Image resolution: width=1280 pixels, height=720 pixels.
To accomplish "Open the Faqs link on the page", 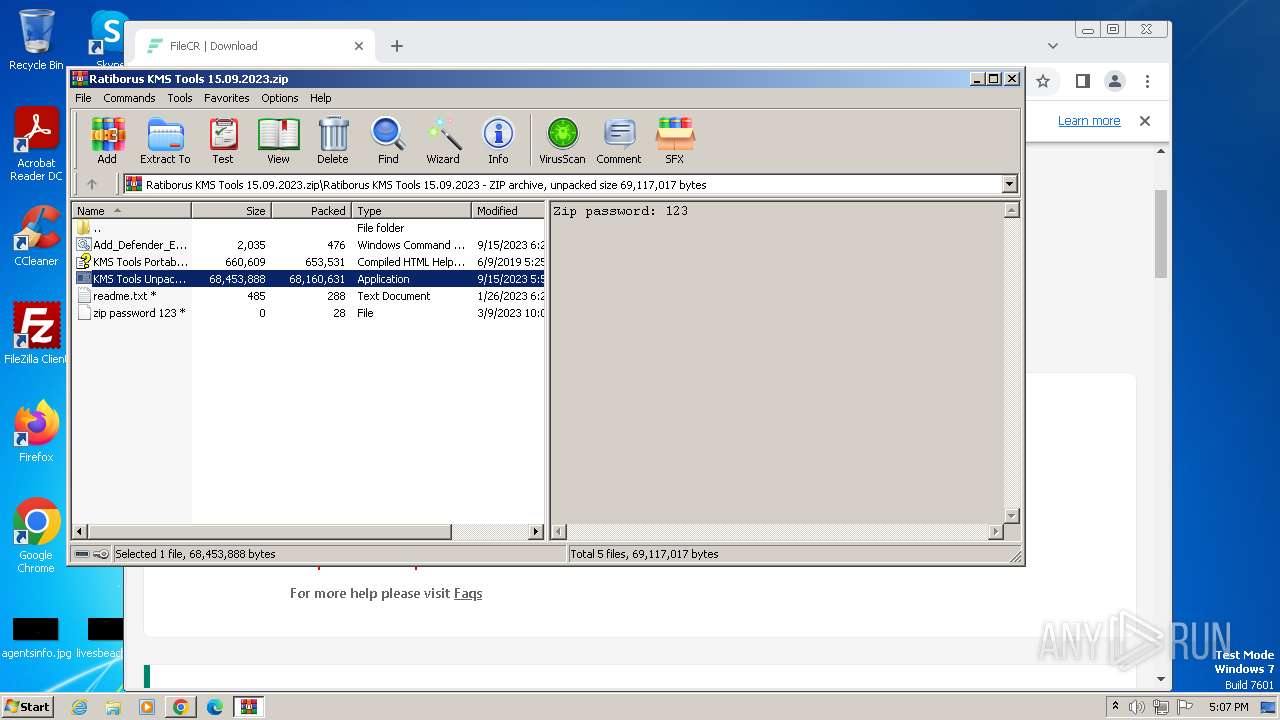I will pos(468,593).
